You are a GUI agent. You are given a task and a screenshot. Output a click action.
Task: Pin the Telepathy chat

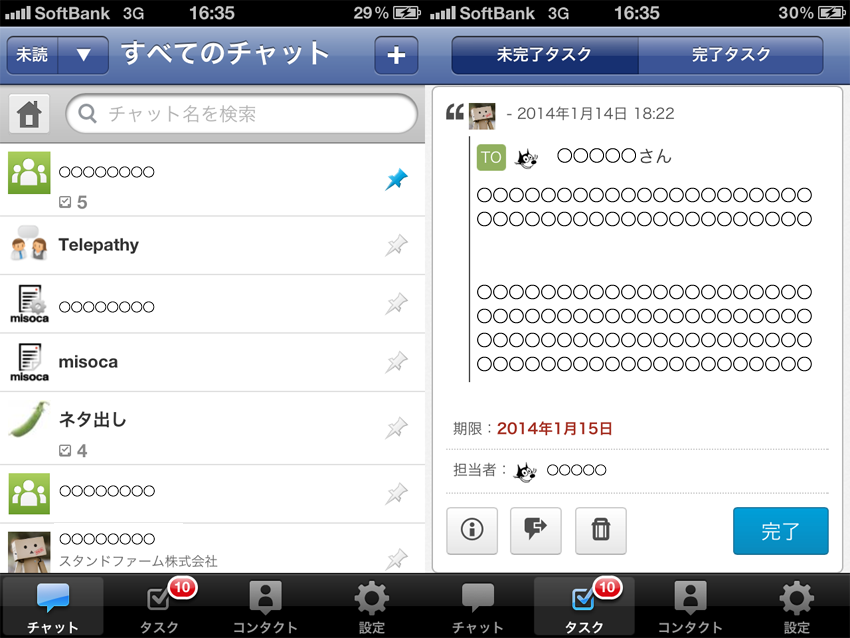(396, 245)
